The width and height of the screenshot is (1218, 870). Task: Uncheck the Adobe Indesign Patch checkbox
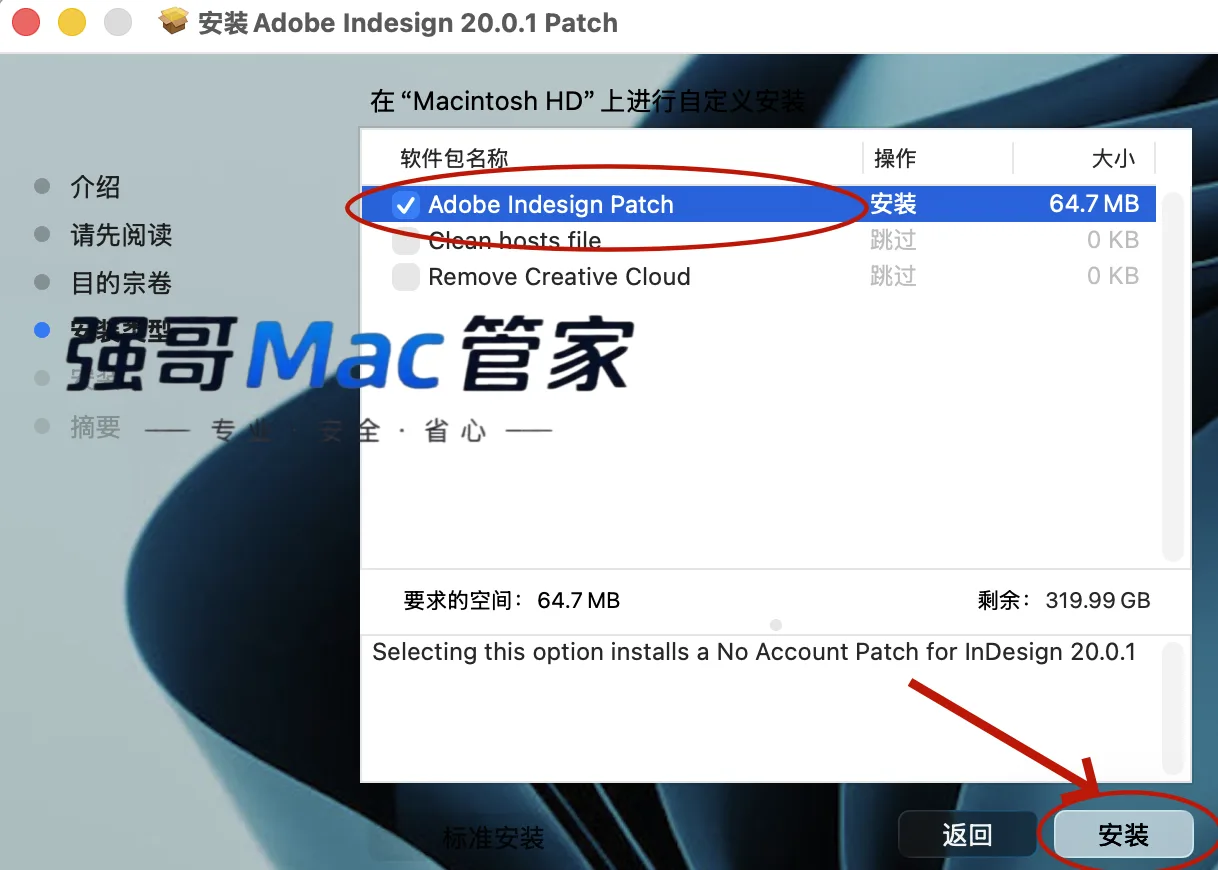click(x=406, y=205)
